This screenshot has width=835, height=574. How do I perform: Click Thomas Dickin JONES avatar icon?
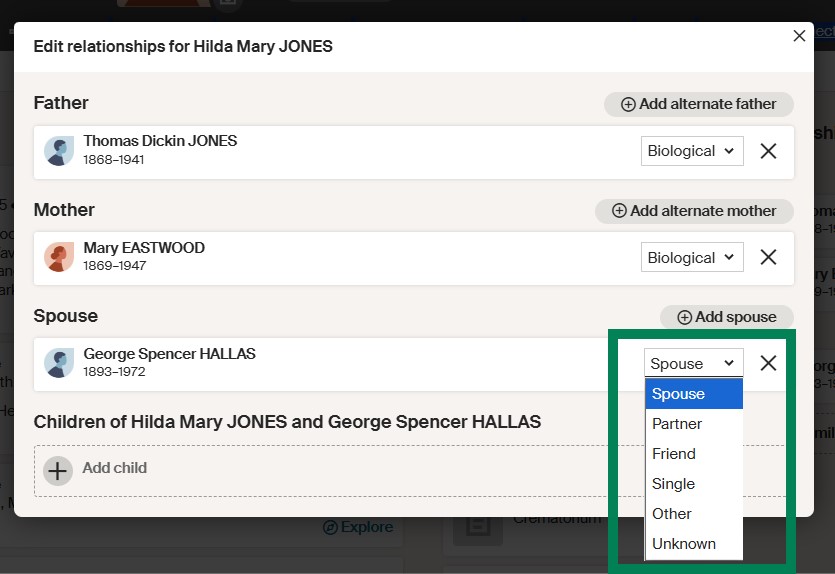tap(59, 151)
